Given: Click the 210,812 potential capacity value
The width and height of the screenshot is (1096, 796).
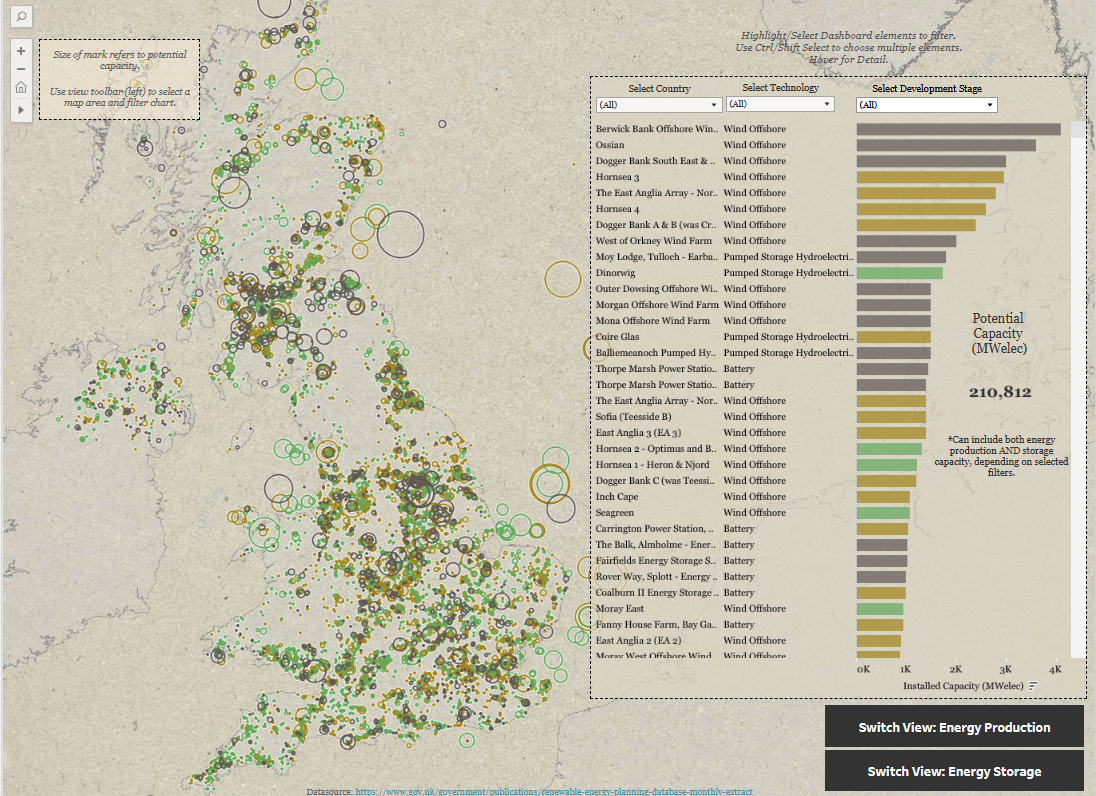Looking at the screenshot, I should pos(1000,392).
